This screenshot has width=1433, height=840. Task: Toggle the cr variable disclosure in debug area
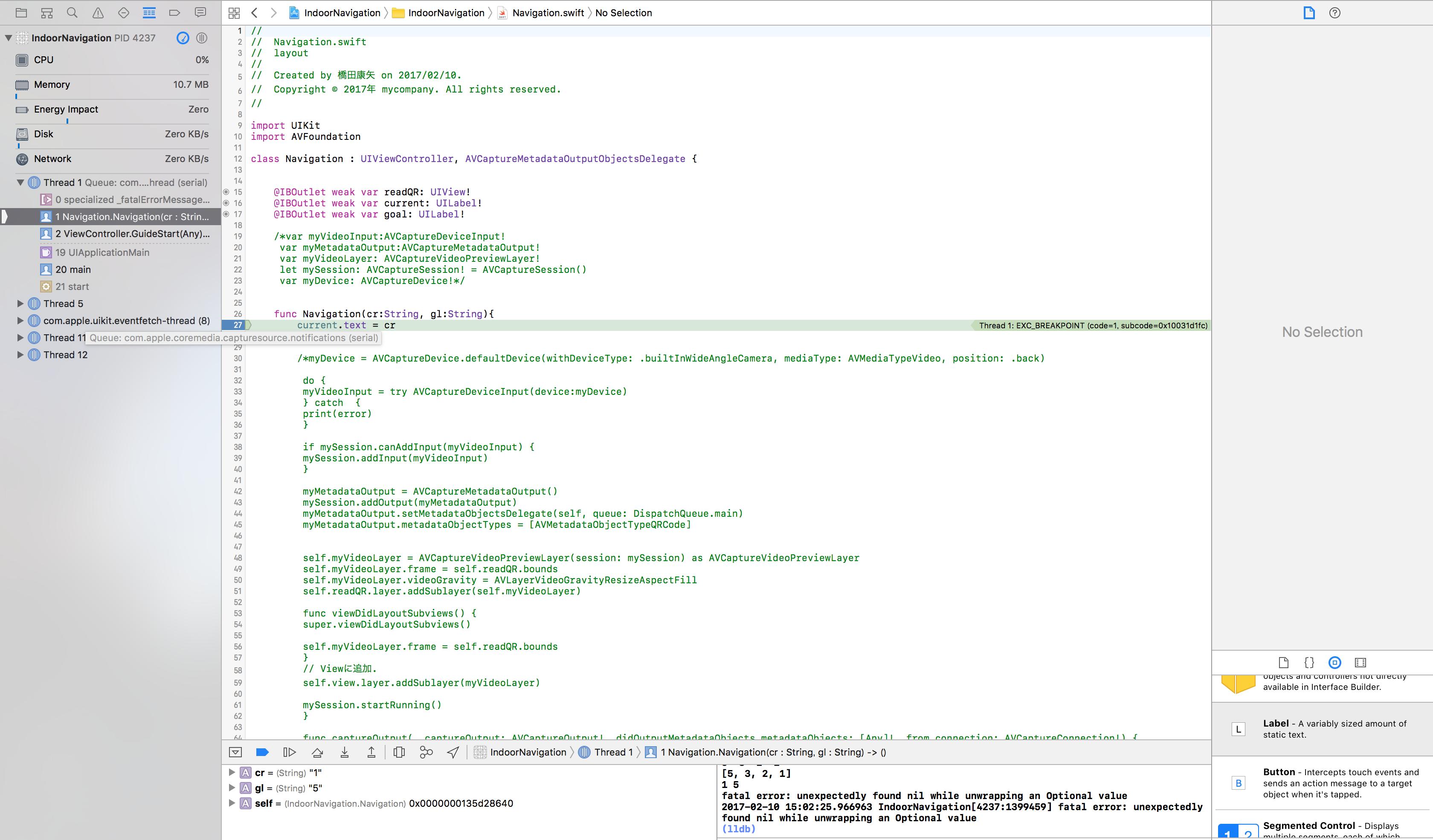tap(232, 772)
